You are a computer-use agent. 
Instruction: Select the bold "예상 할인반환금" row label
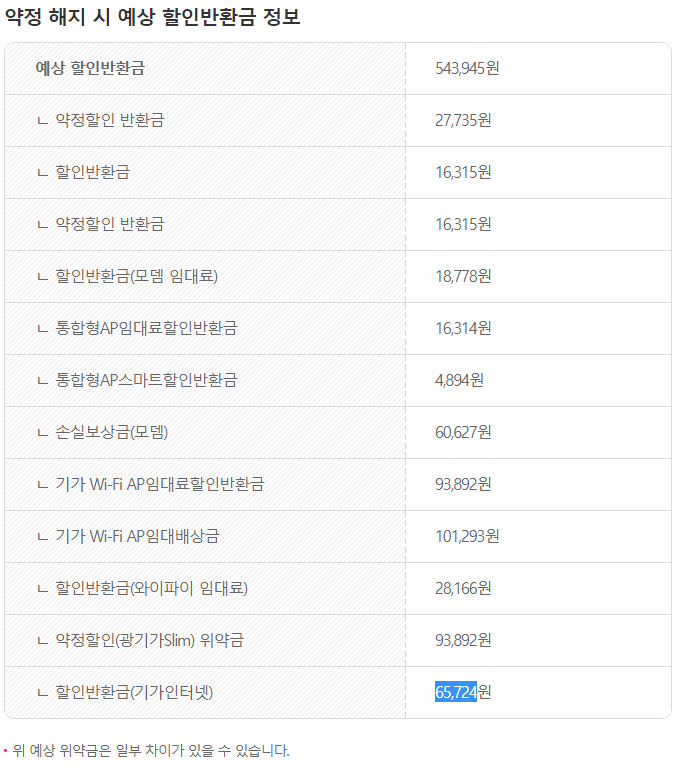[91, 68]
